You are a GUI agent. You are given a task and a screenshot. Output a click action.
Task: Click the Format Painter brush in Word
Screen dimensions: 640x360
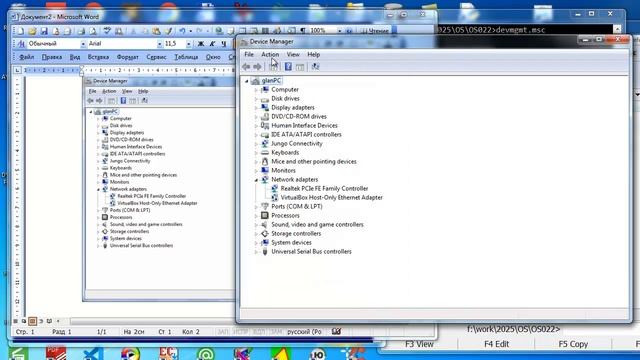[x=169, y=31]
